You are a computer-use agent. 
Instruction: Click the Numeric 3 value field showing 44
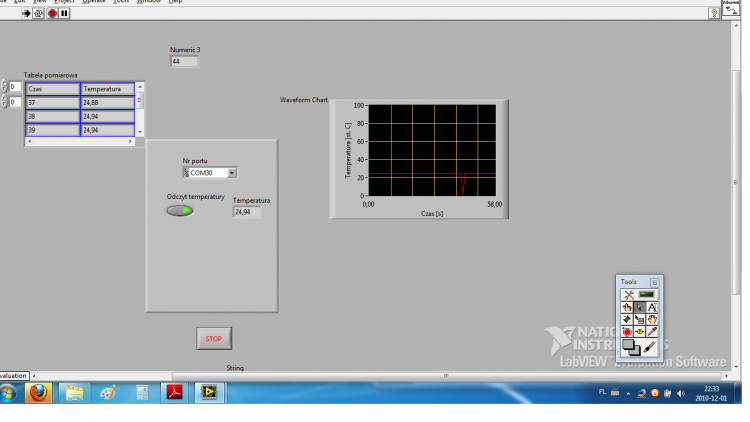click(184, 61)
